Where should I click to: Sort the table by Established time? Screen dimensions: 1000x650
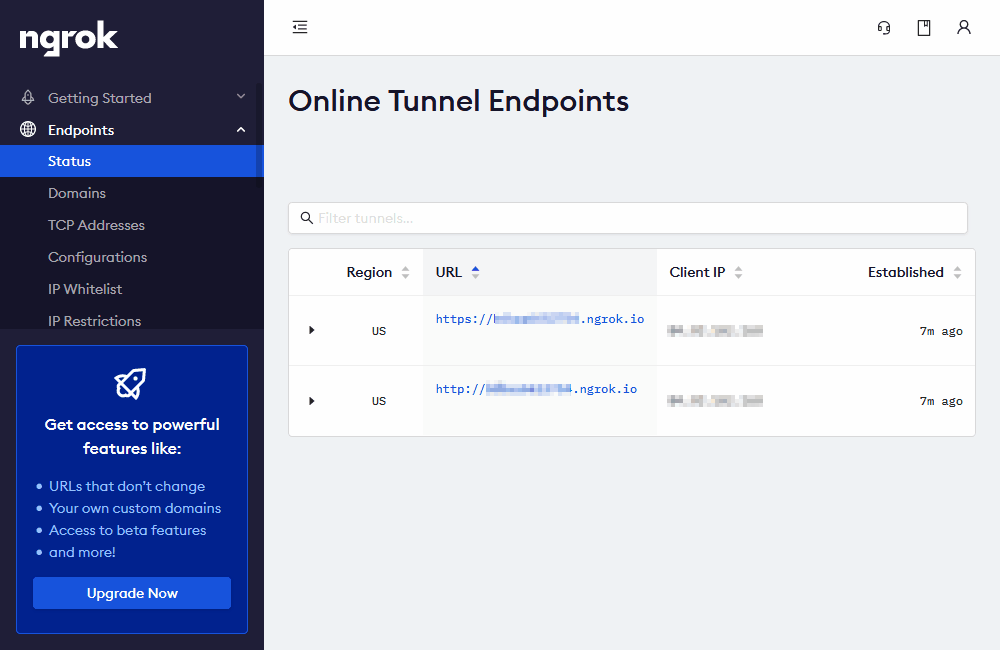pos(915,272)
